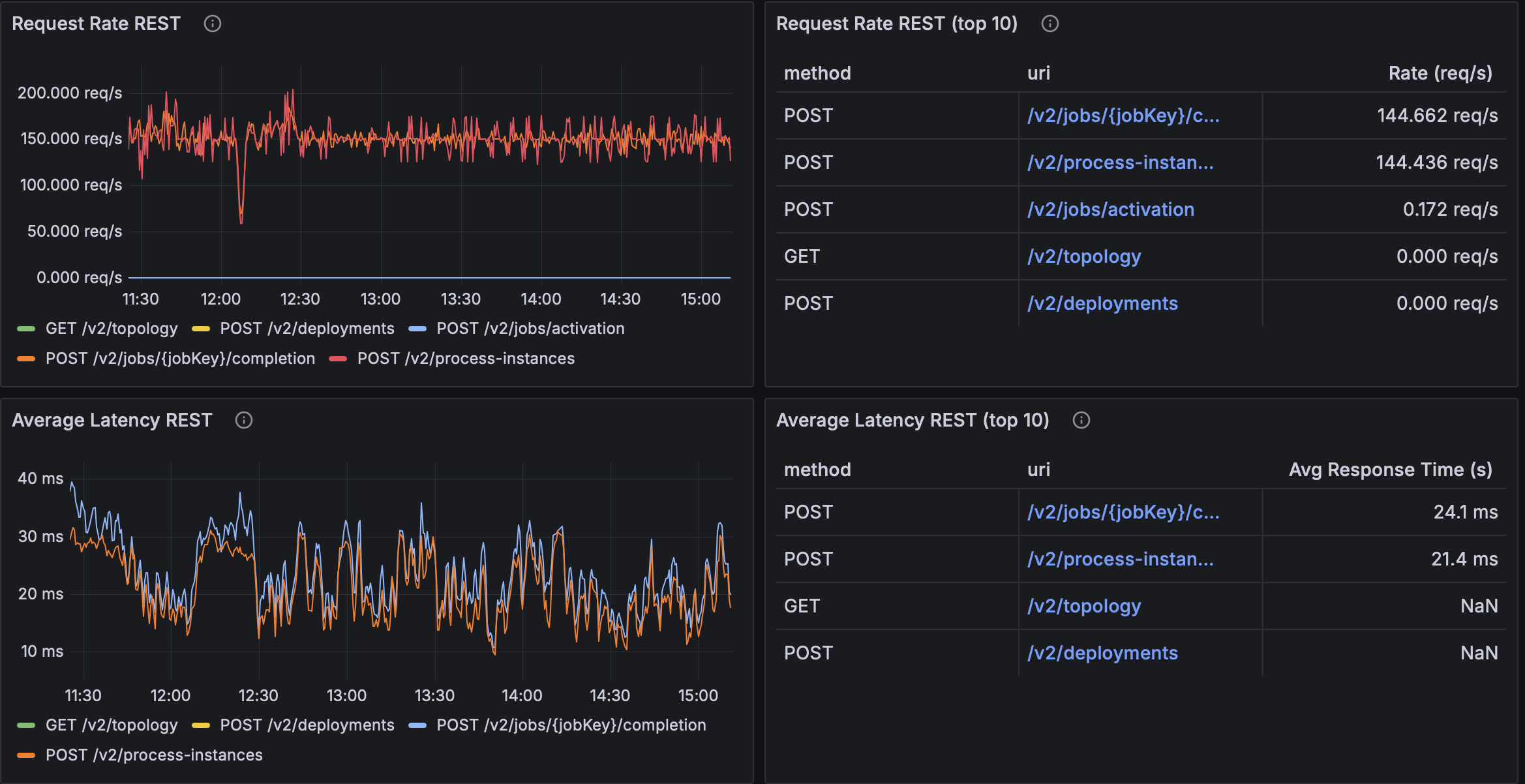
Task: Click info icon beside Request Rate REST title
Action: [213, 23]
